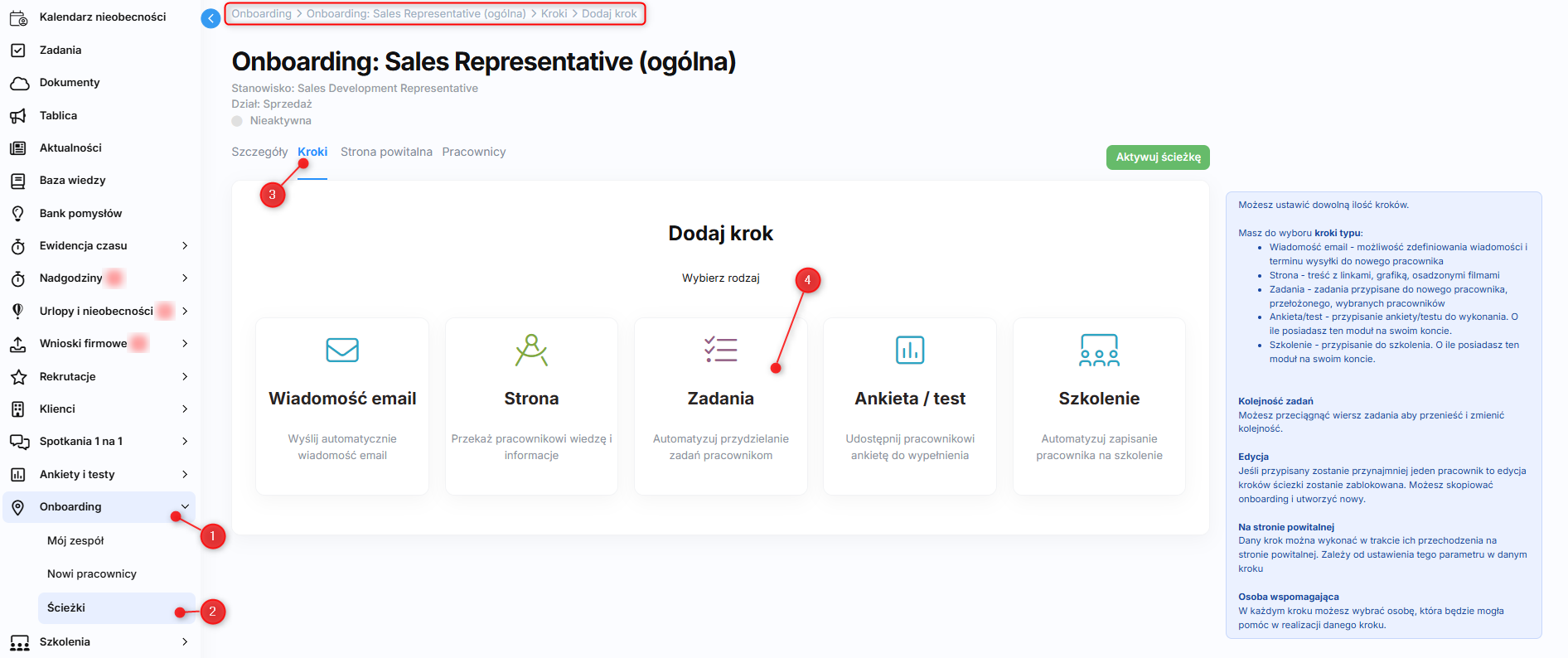Expand the Klienci submenu arrow
The image size is (1568, 658).
185,409
